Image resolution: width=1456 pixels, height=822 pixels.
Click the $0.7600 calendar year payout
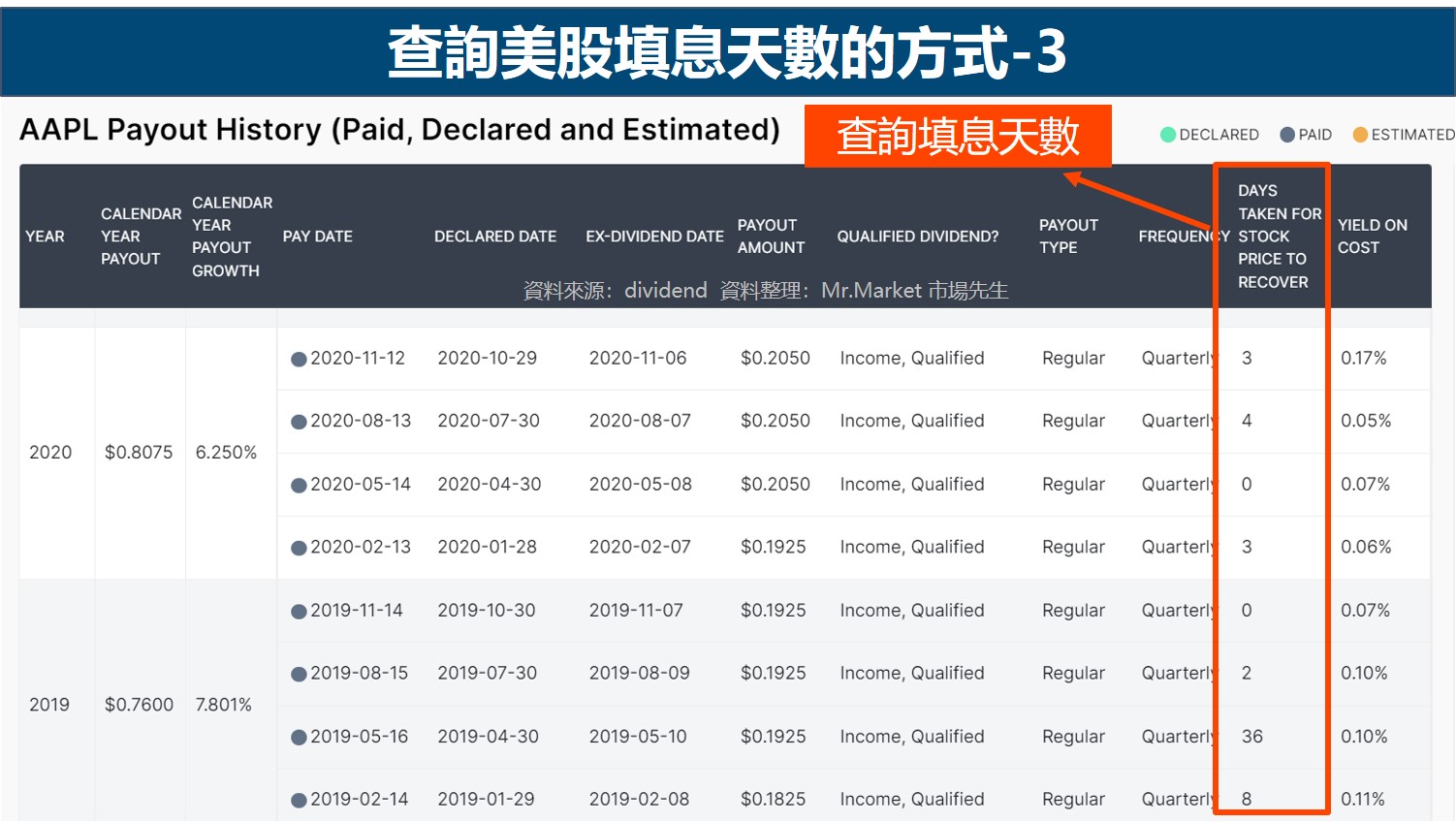(x=139, y=705)
